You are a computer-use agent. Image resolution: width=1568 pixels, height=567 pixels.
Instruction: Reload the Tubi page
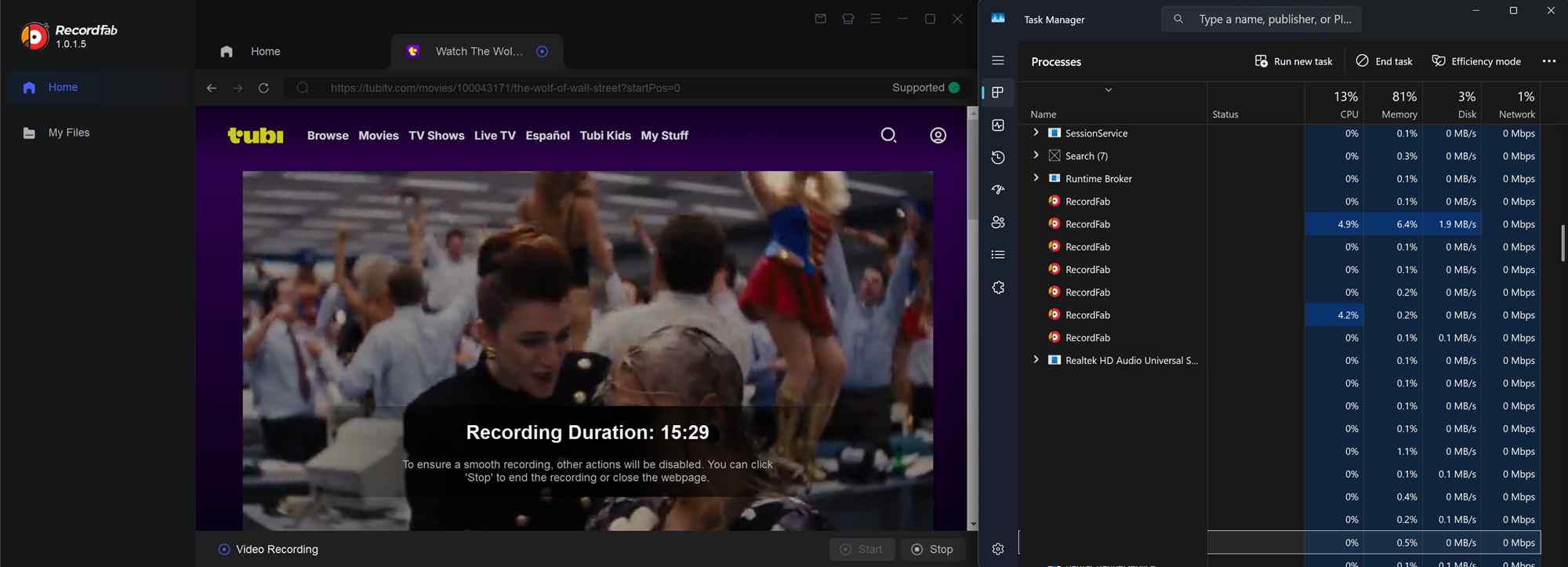pyautogui.click(x=263, y=88)
